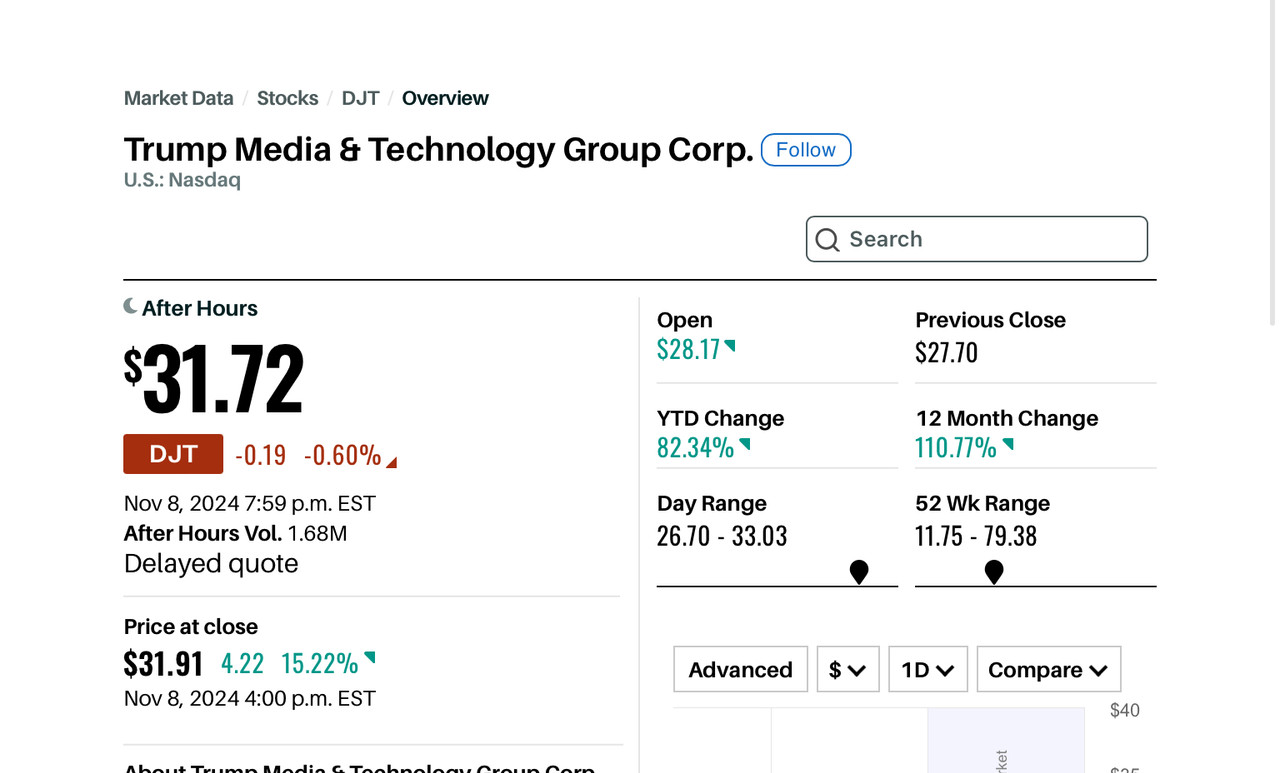Click the Day Range position marker
The width and height of the screenshot is (1280, 773).
click(x=859, y=571)
